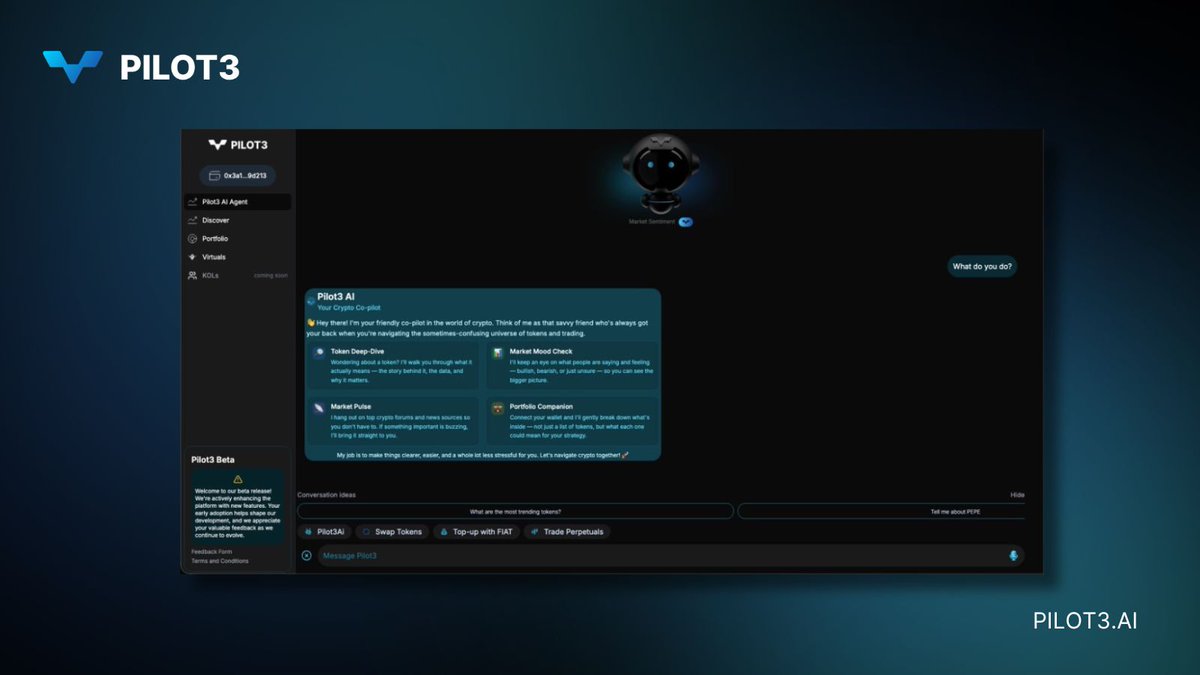
Task: Click the large PILOT3 banner logo top left
Action: (140, 67)
